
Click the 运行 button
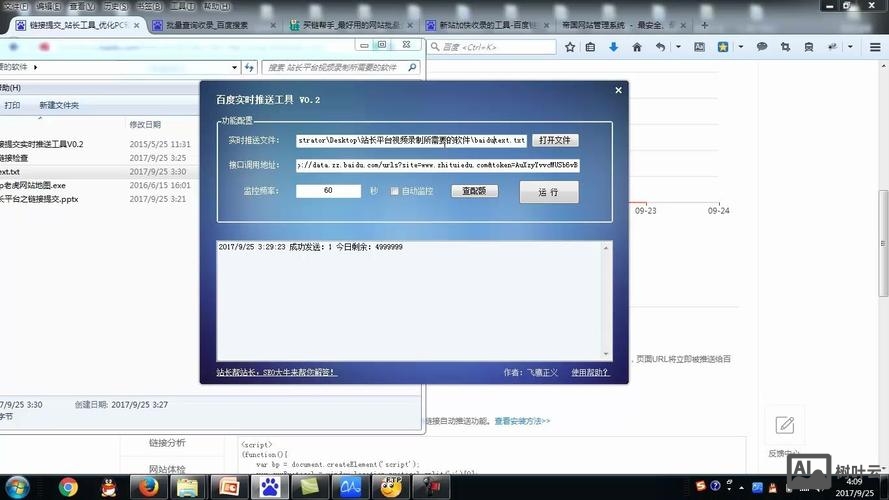549,192
